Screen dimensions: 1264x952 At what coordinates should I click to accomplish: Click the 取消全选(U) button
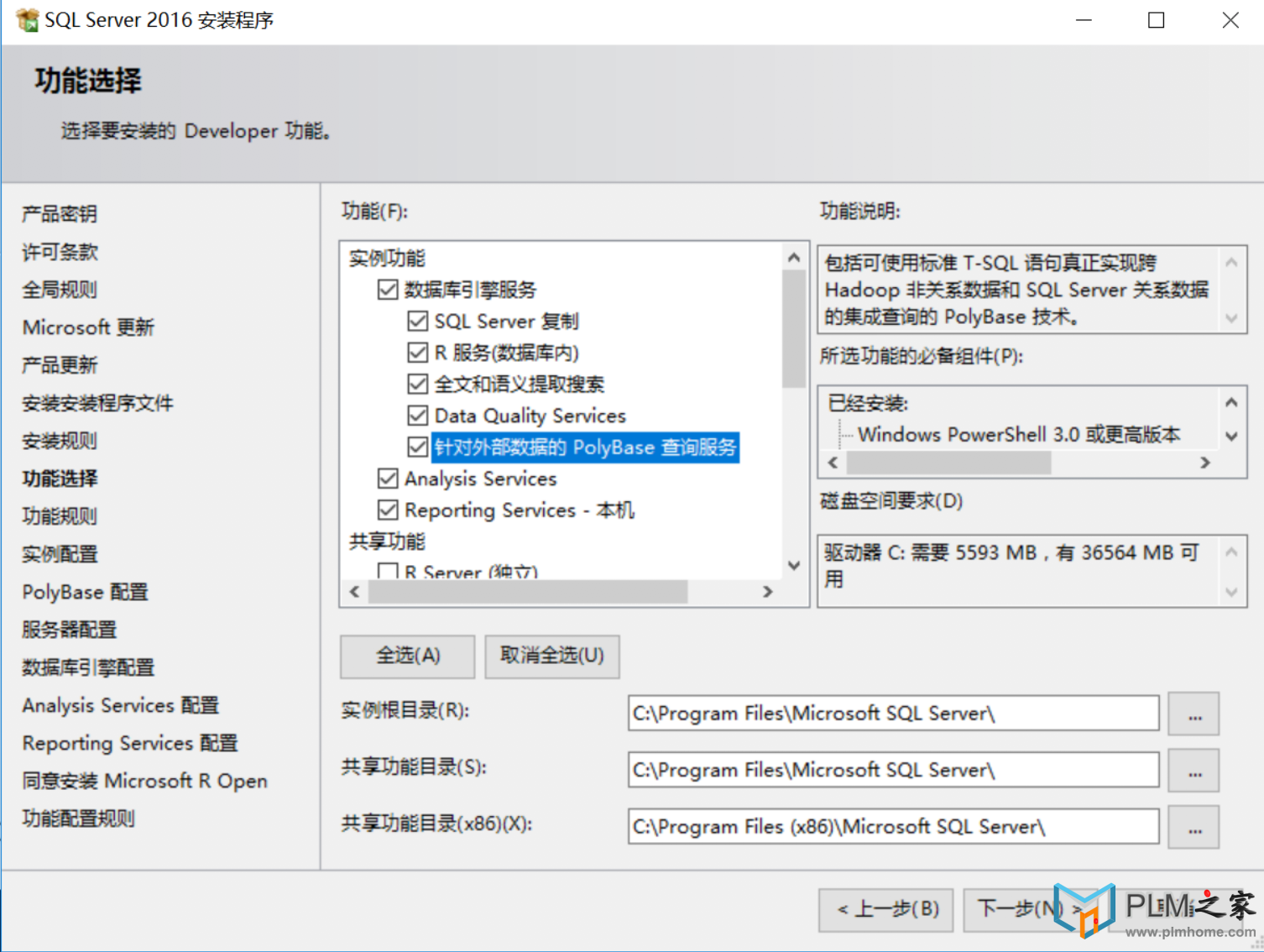pyautogui.click(x=552, y=656)
